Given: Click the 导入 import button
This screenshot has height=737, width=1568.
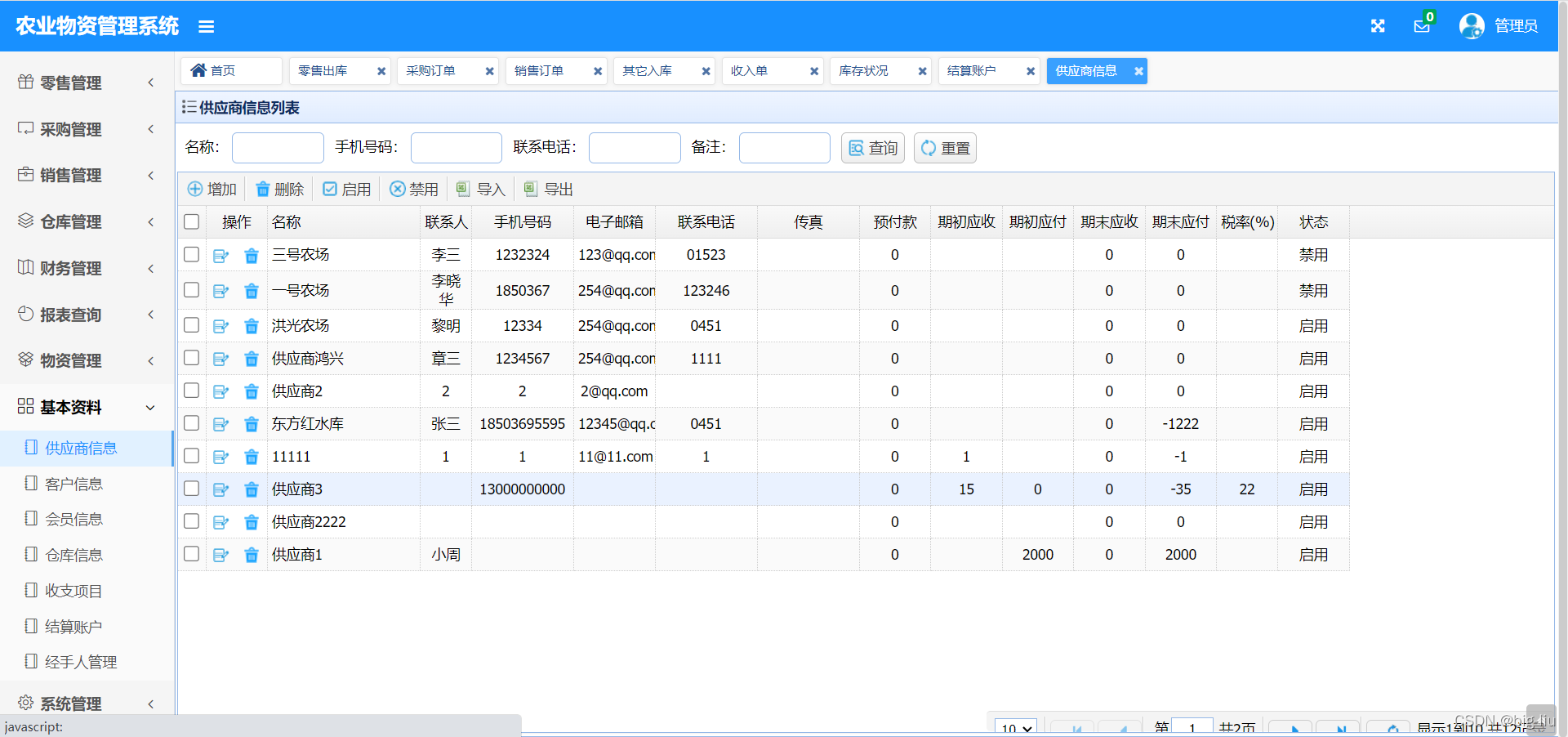Looking at the screenshot, I should 480,190.
